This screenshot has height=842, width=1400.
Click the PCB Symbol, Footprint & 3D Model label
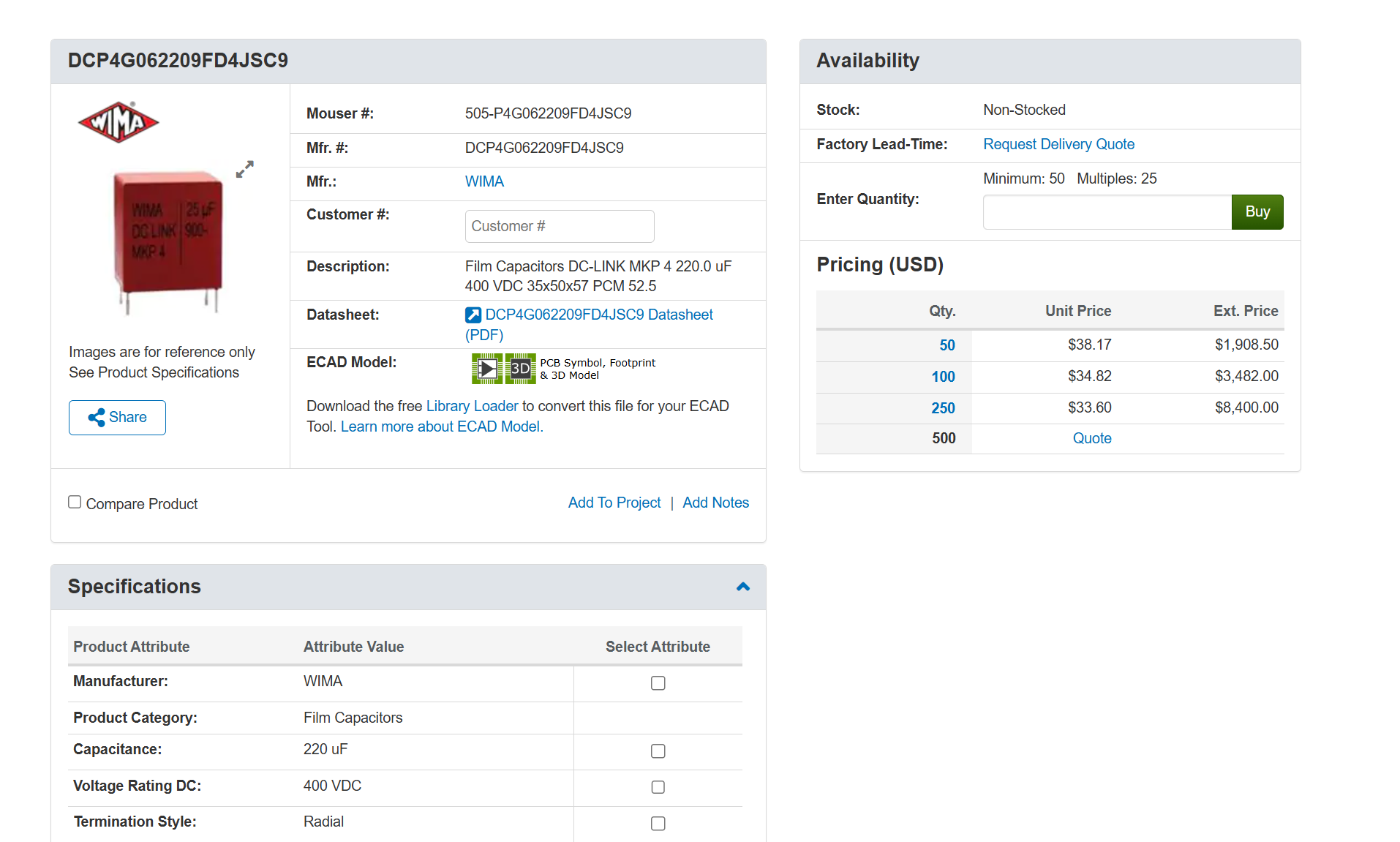(598, 369)
